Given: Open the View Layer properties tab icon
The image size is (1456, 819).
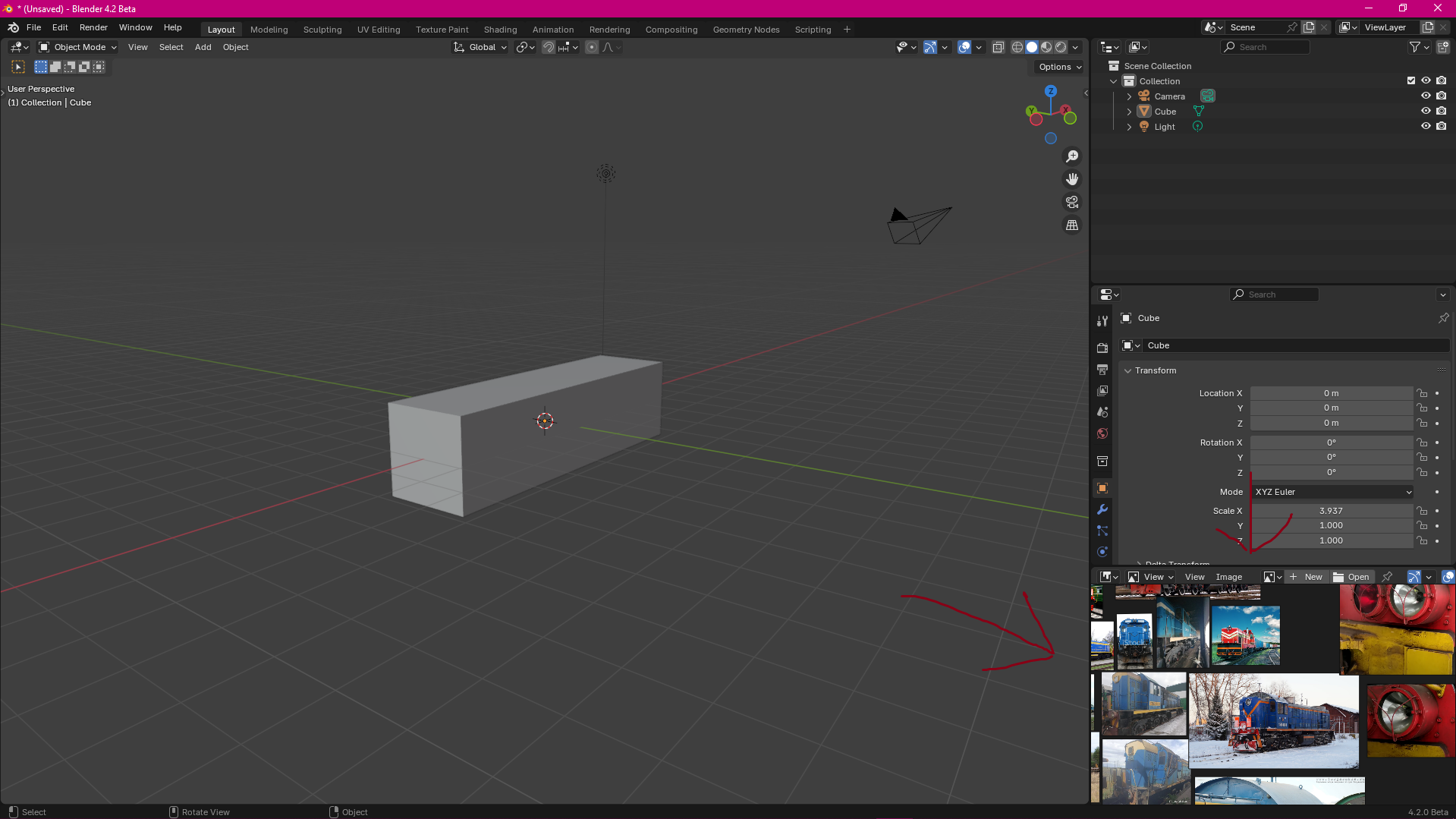Looking at the screenshot, I should tap(1102, 391).
